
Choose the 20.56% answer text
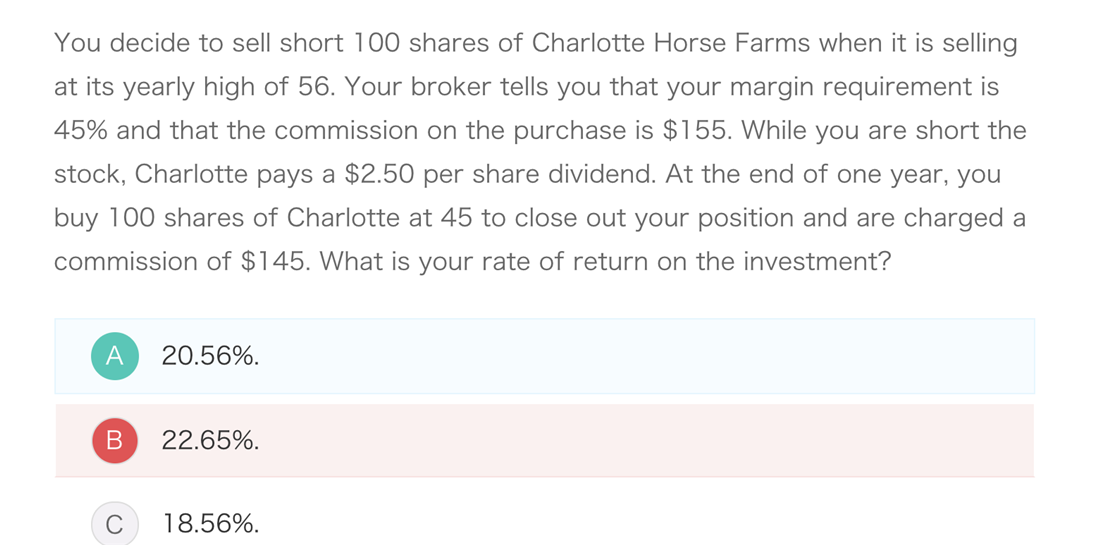tap(210, 356)
